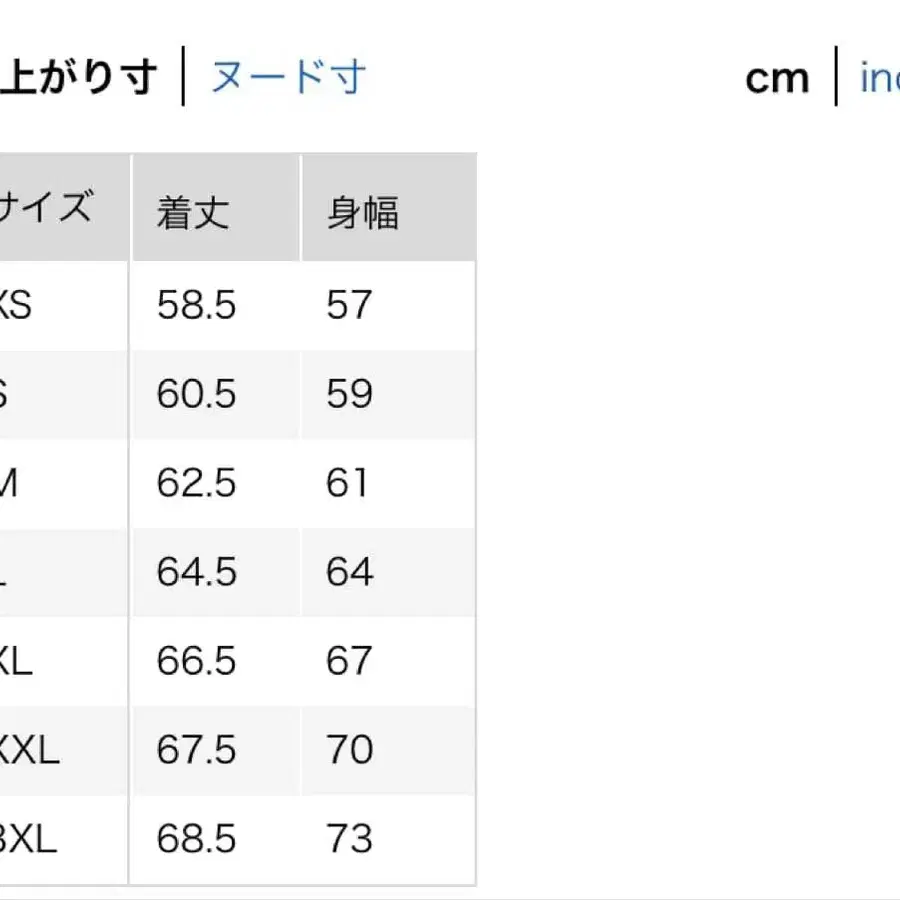Switch to the ヌード寸 measurement tab
This screenshot has height=900, width=900.
tap(288, 75)
